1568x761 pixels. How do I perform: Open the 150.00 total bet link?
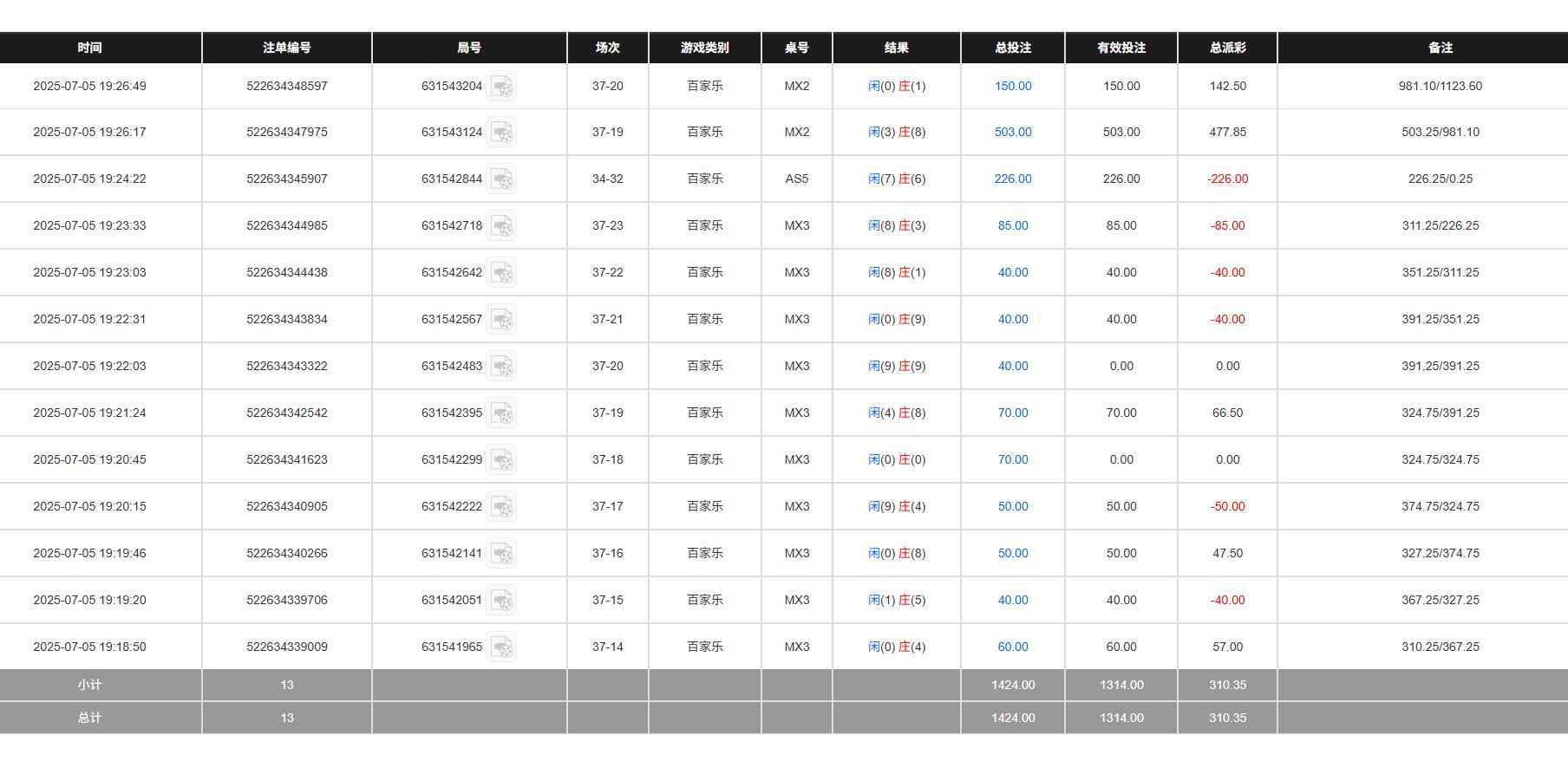click(x=1012, y=87)
